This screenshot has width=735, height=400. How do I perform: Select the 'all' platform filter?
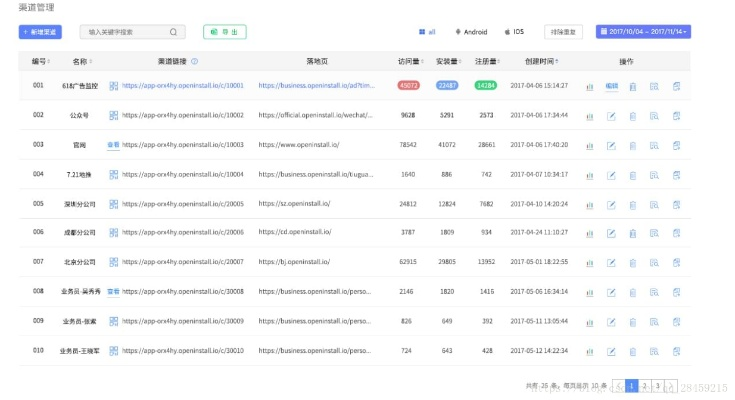pyautogui.click(x=427, y=32)
